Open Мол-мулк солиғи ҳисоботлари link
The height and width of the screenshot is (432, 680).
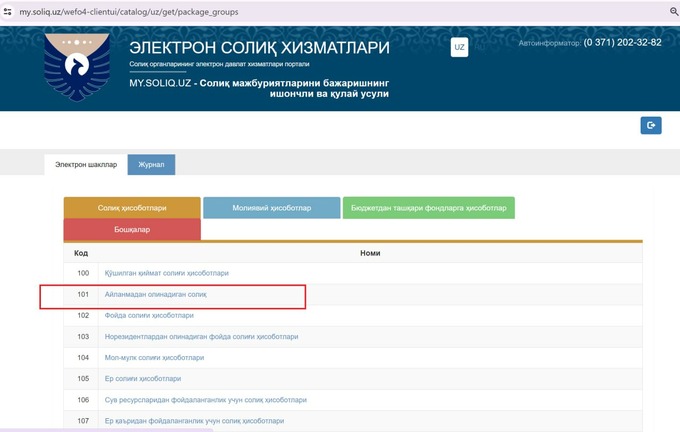(154, 358)
